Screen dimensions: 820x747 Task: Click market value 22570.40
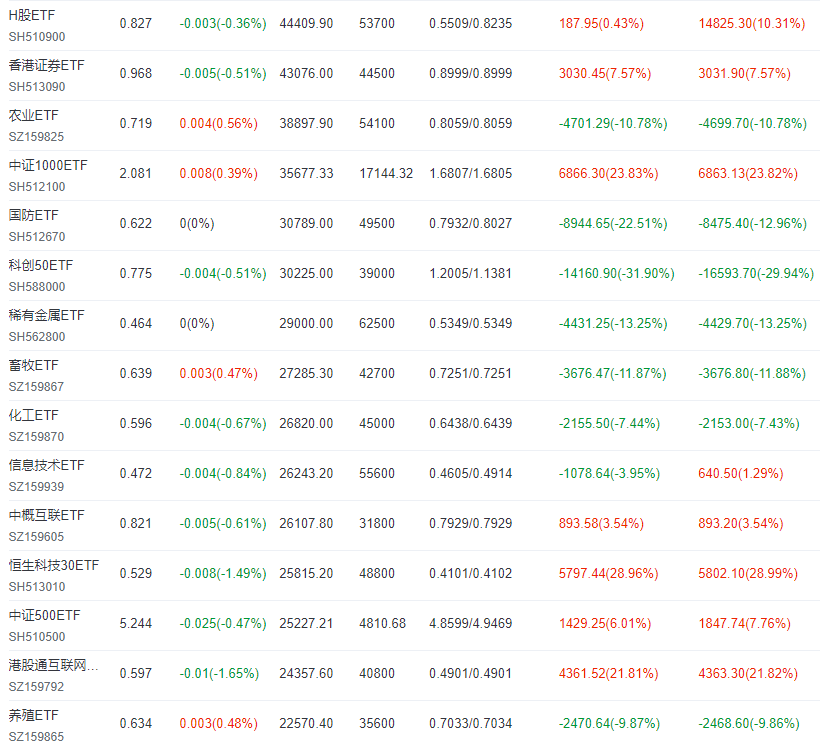(306, 723)
